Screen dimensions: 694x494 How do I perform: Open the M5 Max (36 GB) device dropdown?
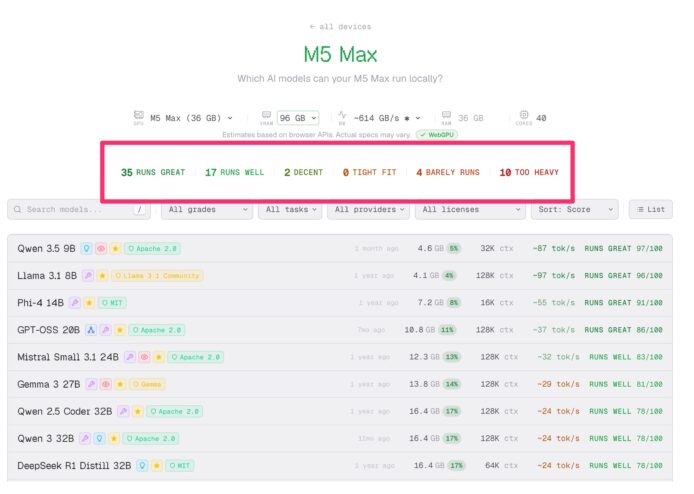pyautogui.click(x=191, y=118)
